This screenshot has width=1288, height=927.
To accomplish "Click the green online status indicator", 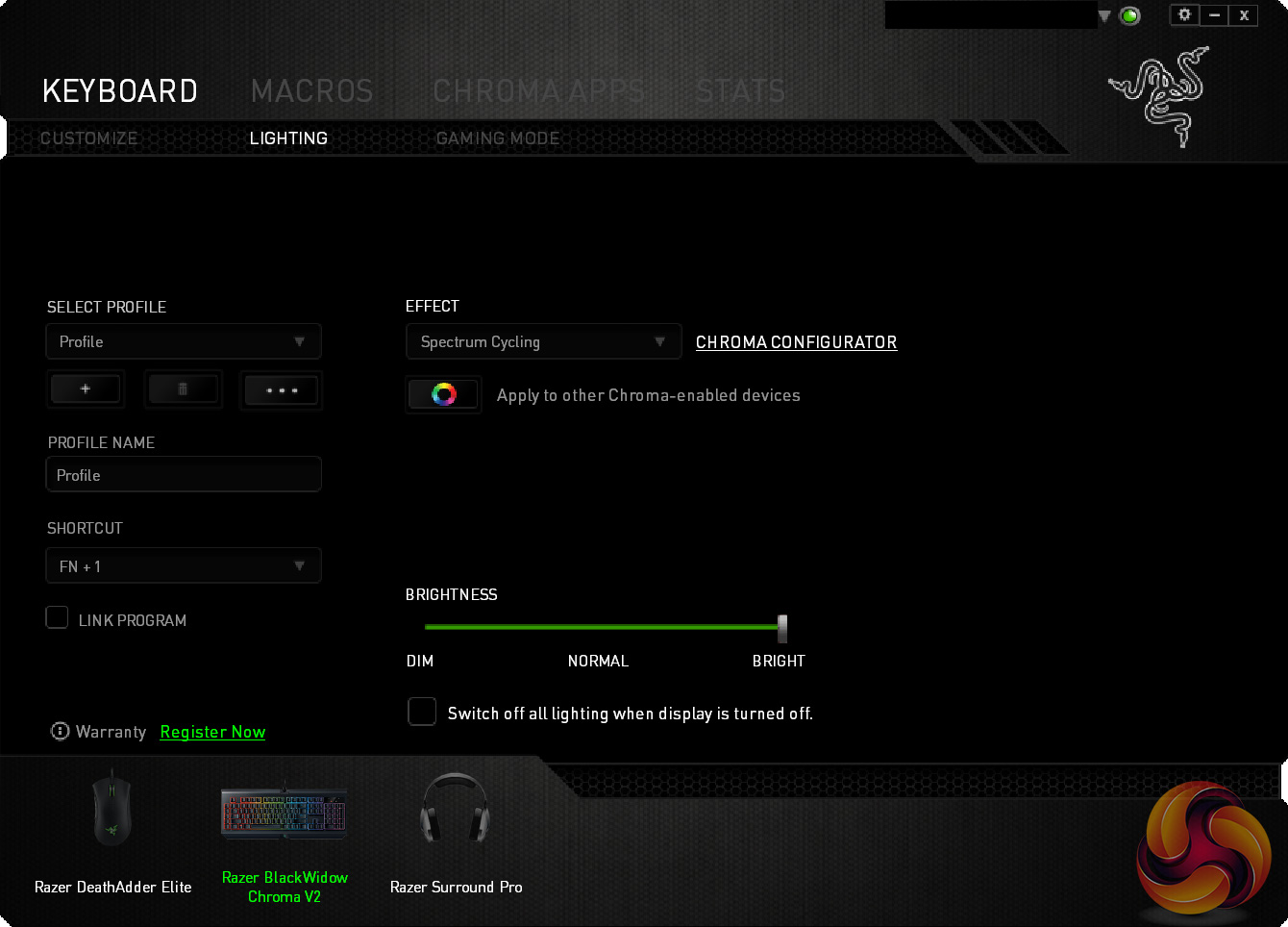I will tap(1130, 16).
